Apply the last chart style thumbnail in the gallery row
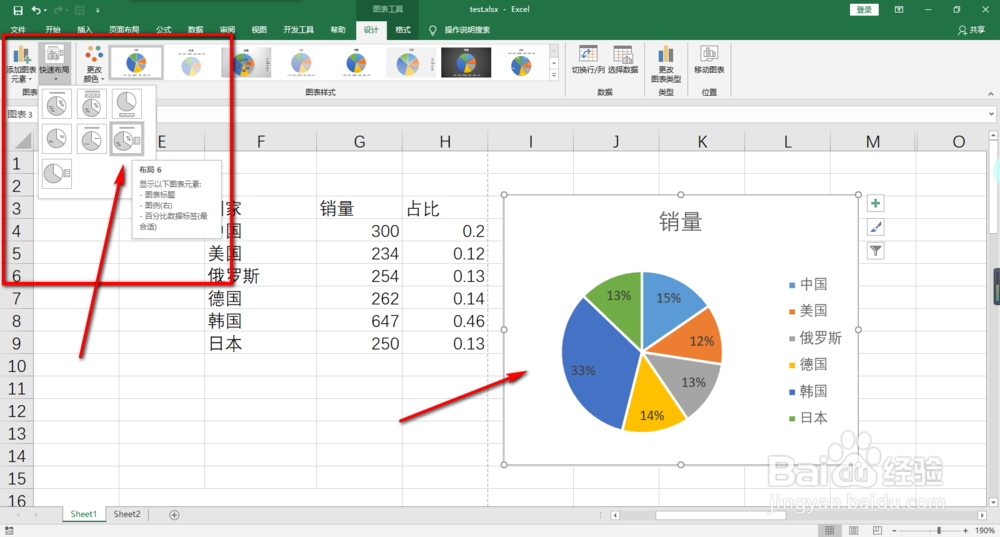This screenshot has width=1000, height=537. (521, 63)
